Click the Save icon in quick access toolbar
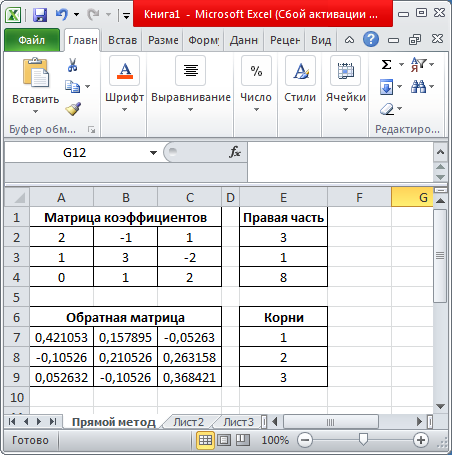Viewport: 452px width, 455px height. (40, 15)
